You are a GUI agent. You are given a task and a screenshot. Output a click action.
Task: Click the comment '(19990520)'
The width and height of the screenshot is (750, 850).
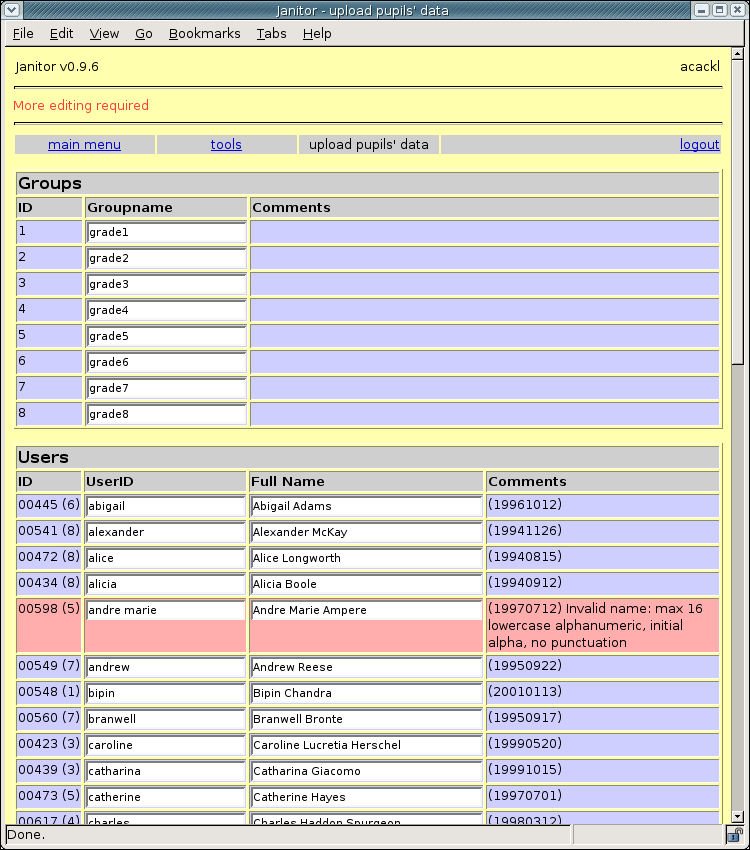coord(525,744)
